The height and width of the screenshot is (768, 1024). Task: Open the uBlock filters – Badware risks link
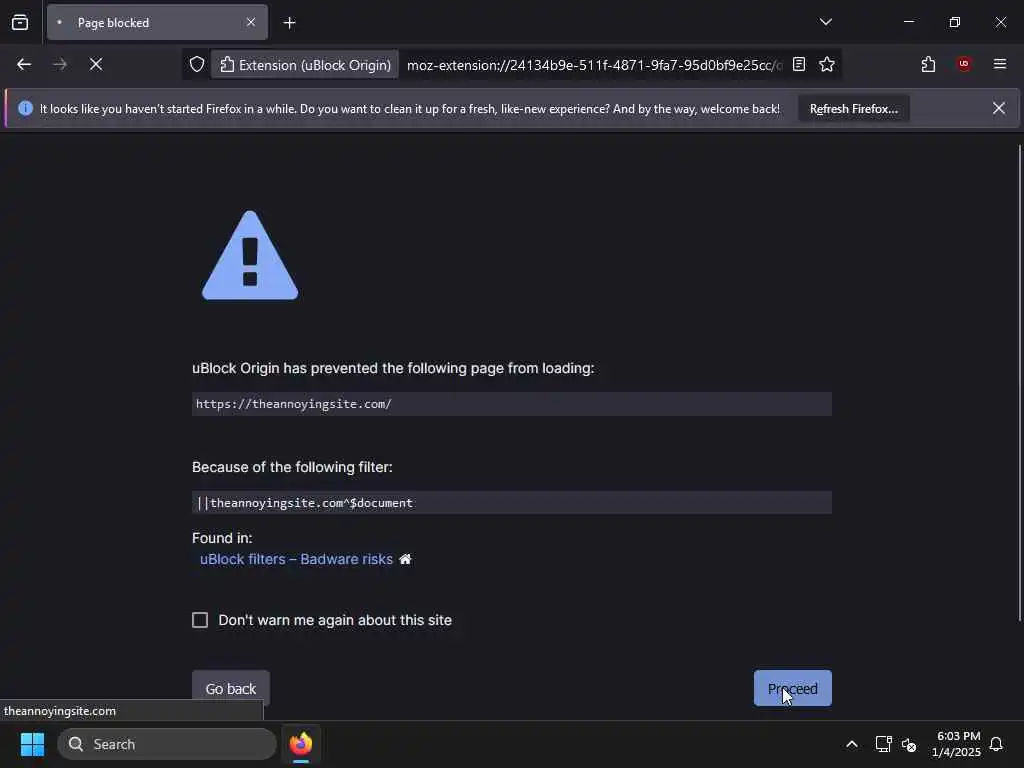pos(296,559)
